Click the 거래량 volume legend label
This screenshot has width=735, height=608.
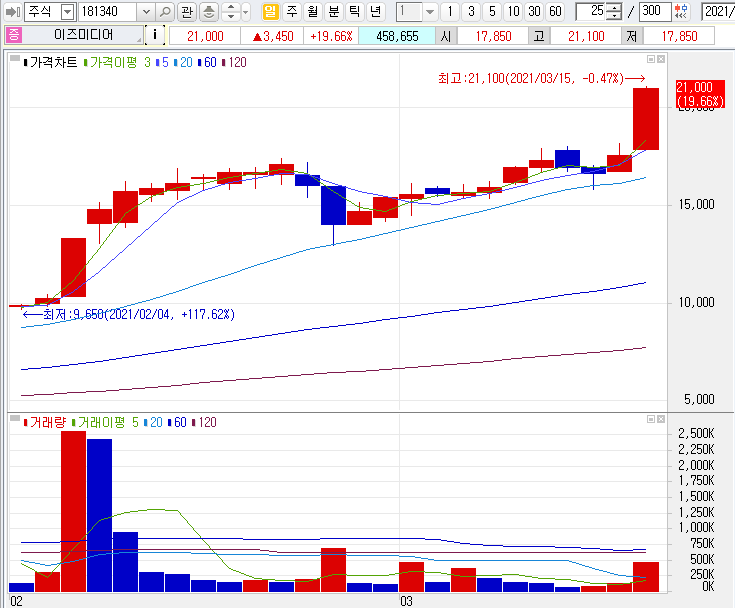45,422
